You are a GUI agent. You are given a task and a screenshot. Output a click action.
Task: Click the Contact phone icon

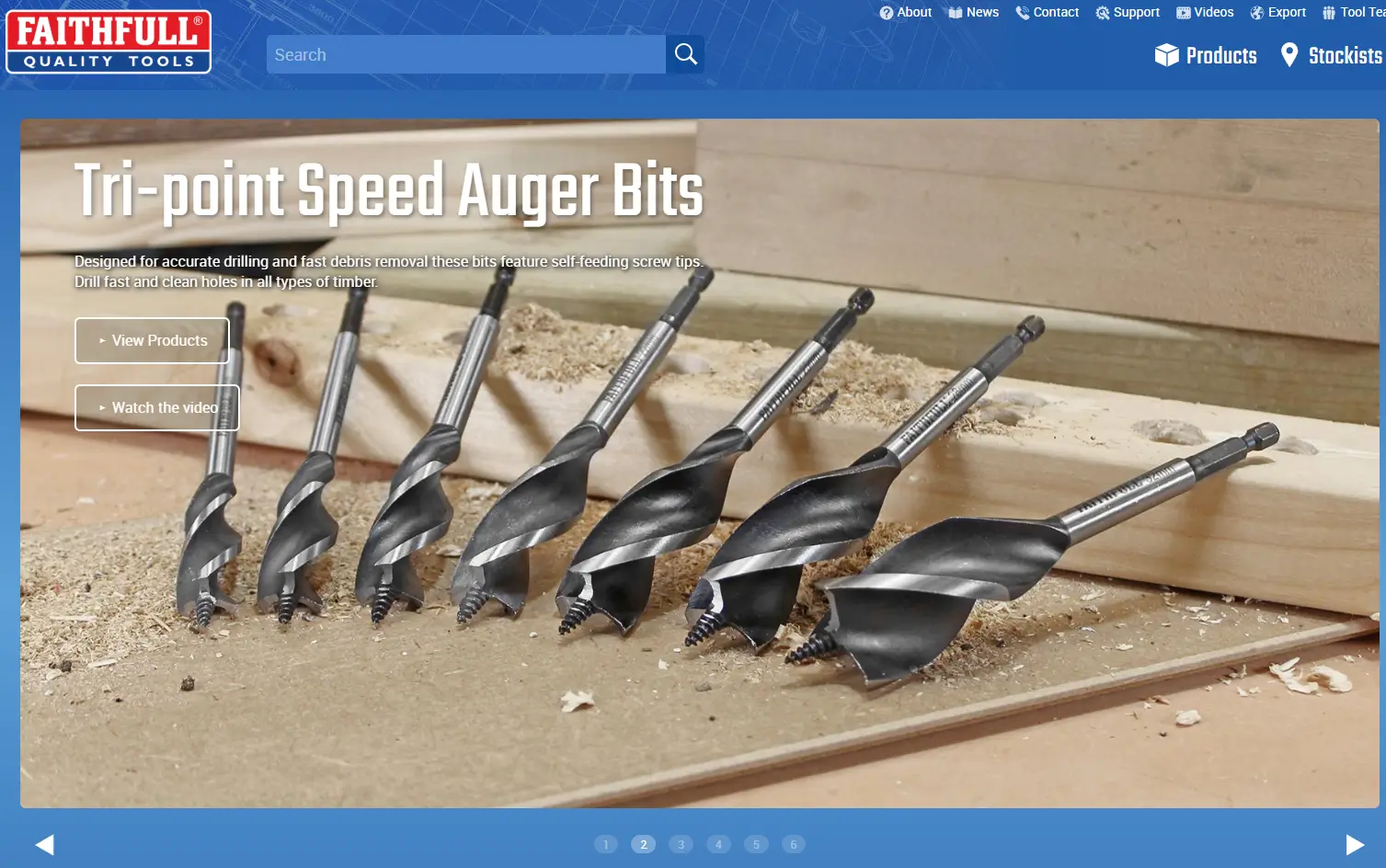tap(1022, 13)
